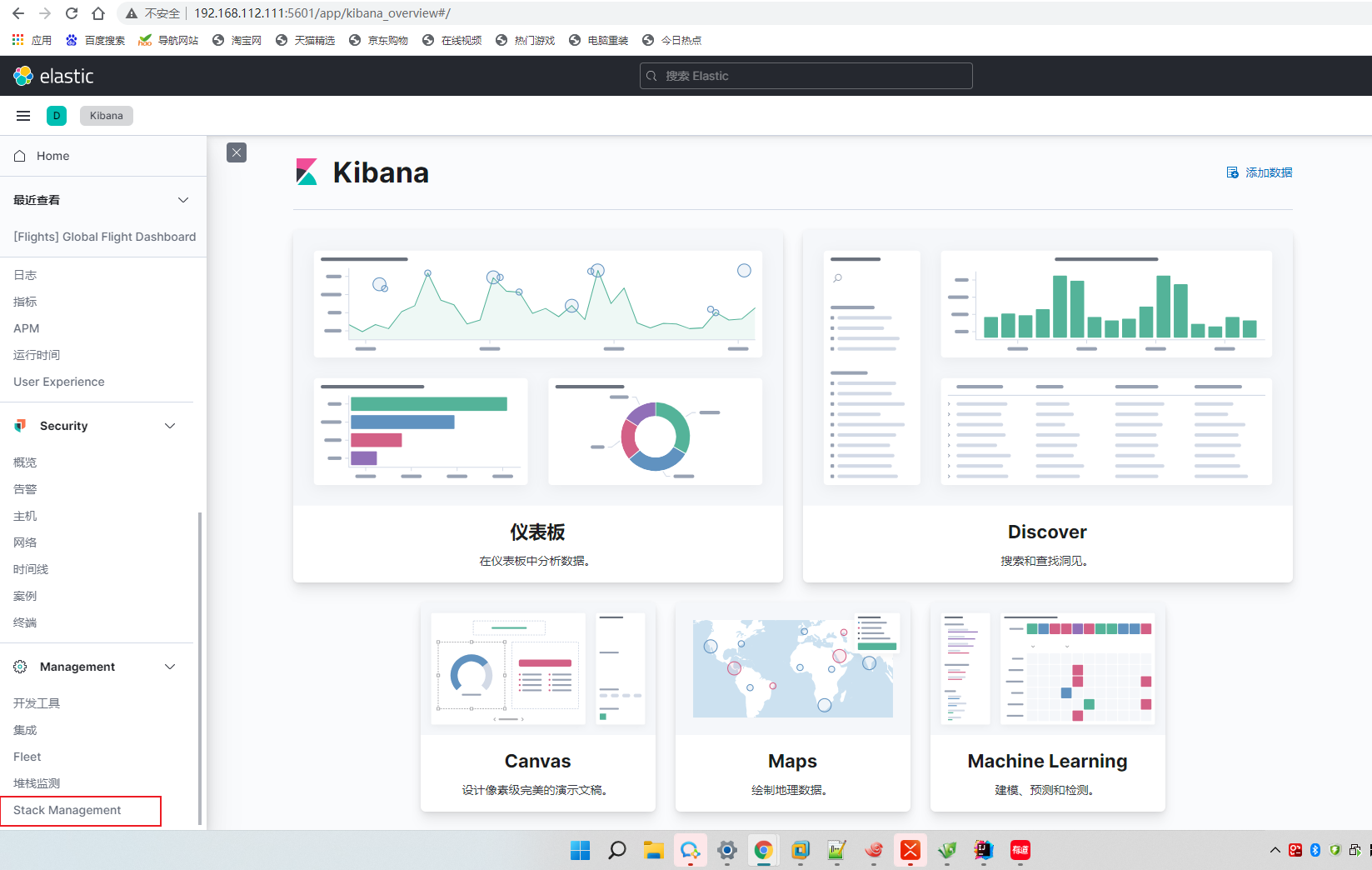Open Stack Management
The height and width of the screenshot is (870, 1372).
point(67,810)
